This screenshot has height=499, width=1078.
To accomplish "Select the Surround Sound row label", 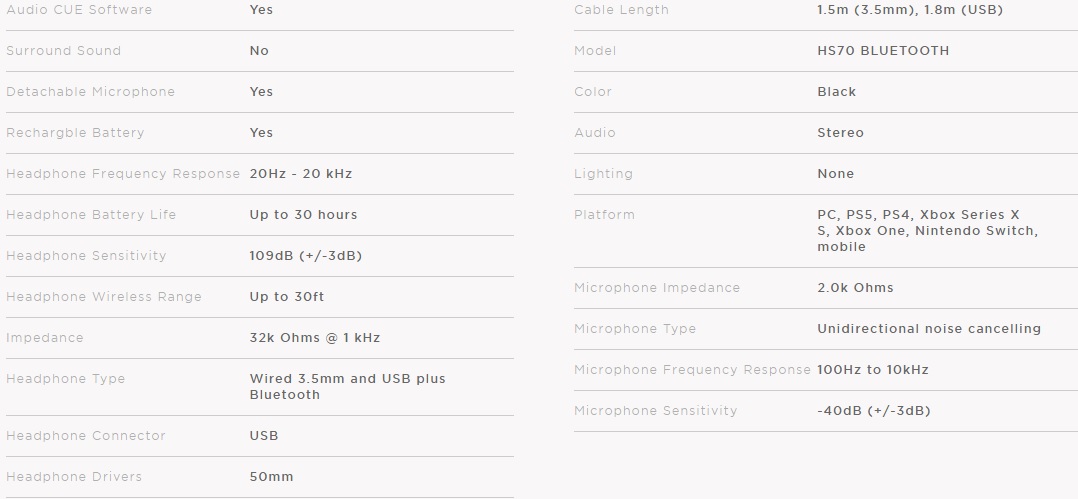I will pos(63,51).
